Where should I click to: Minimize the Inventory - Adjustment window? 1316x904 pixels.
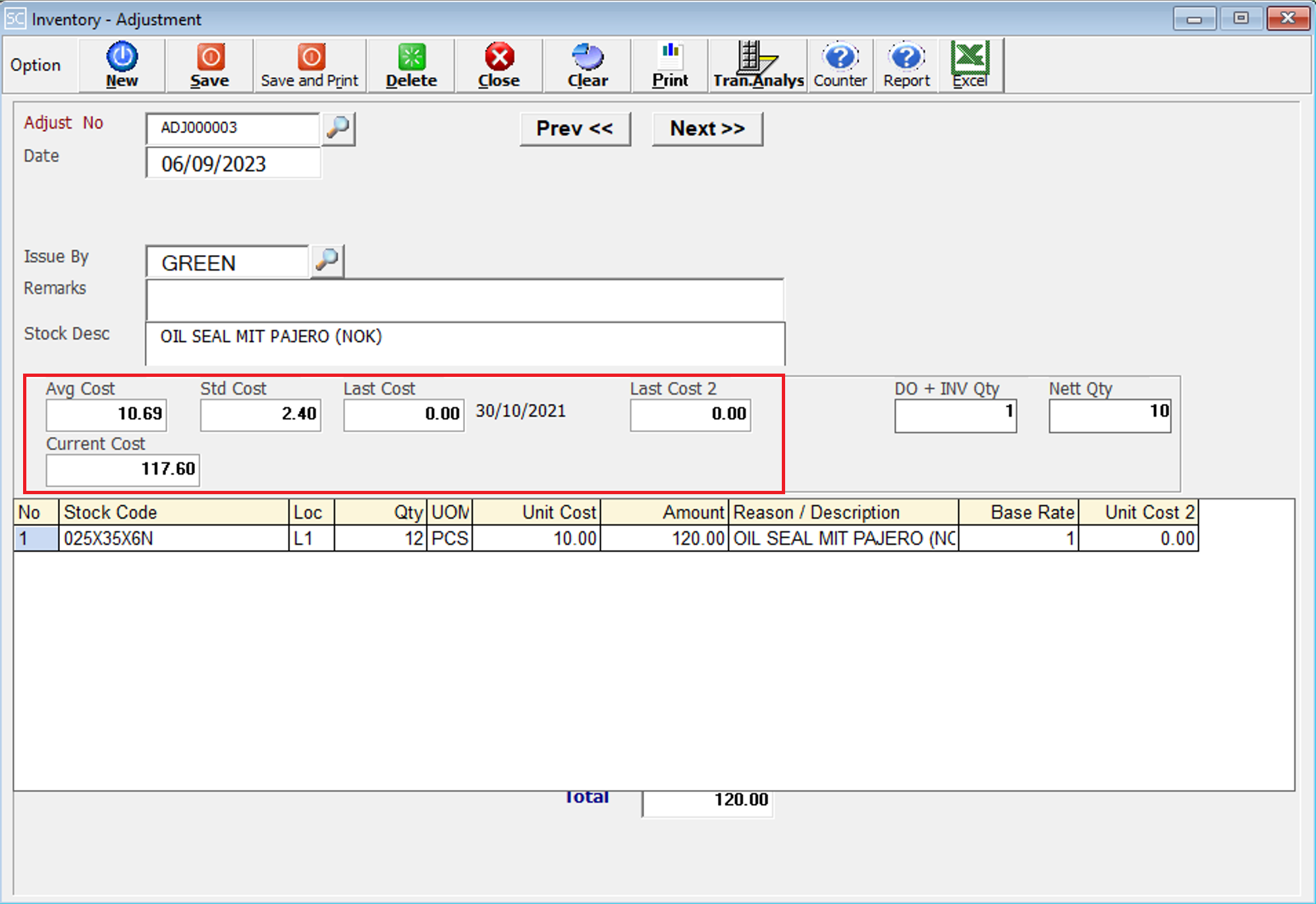click(1193, 18)
